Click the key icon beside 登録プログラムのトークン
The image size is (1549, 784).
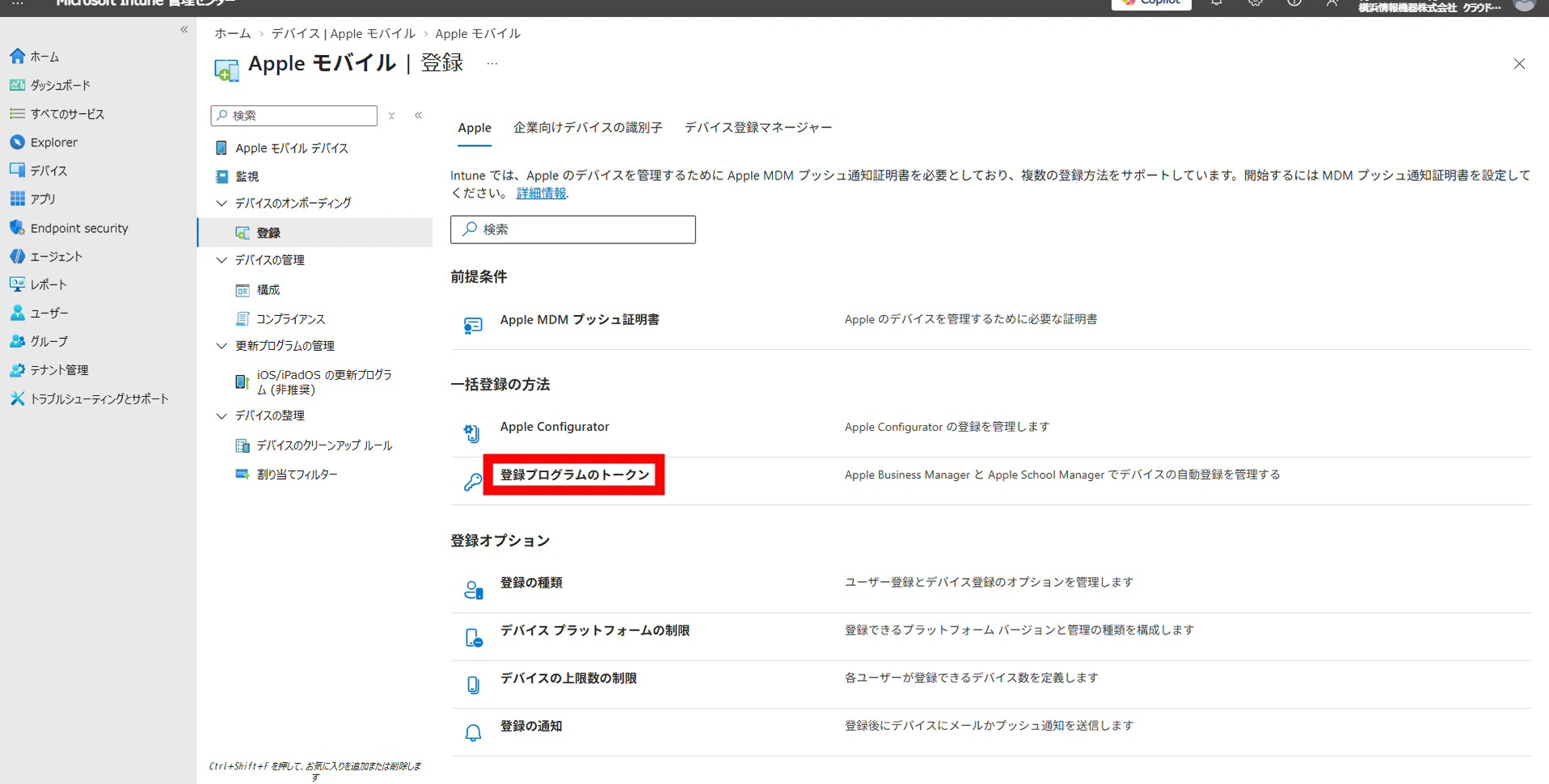pyautogui.click(x=473, y=483)
